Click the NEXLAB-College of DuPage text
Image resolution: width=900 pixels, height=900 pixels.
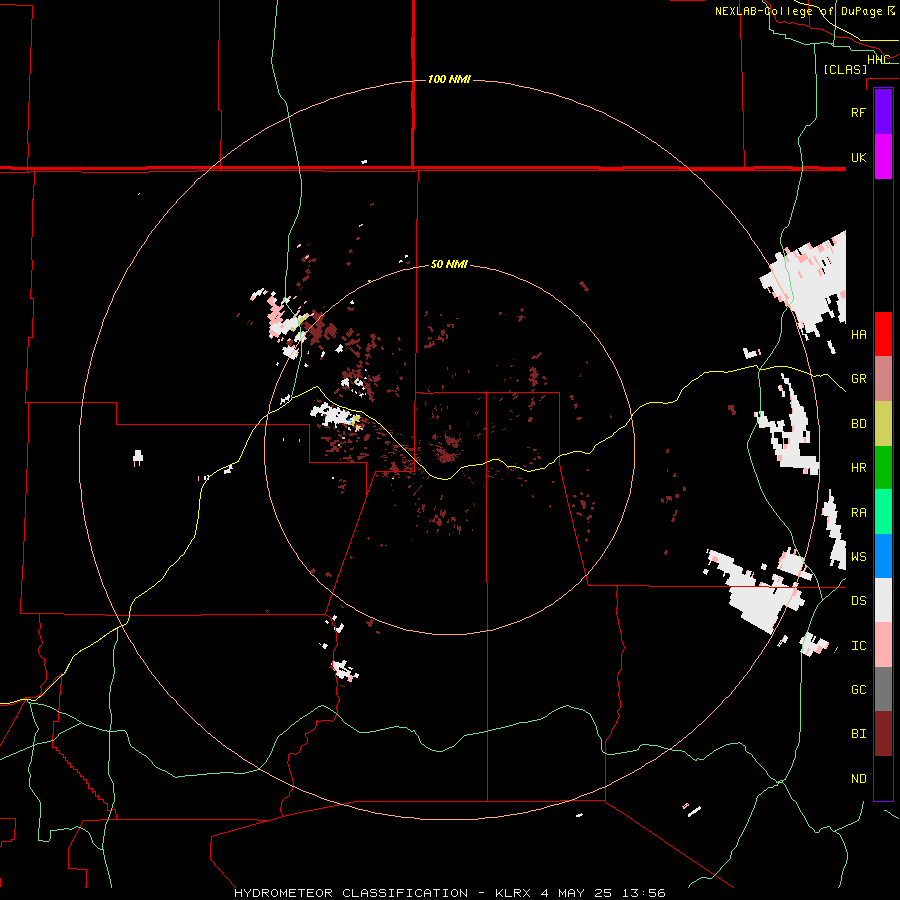point(798,11)
